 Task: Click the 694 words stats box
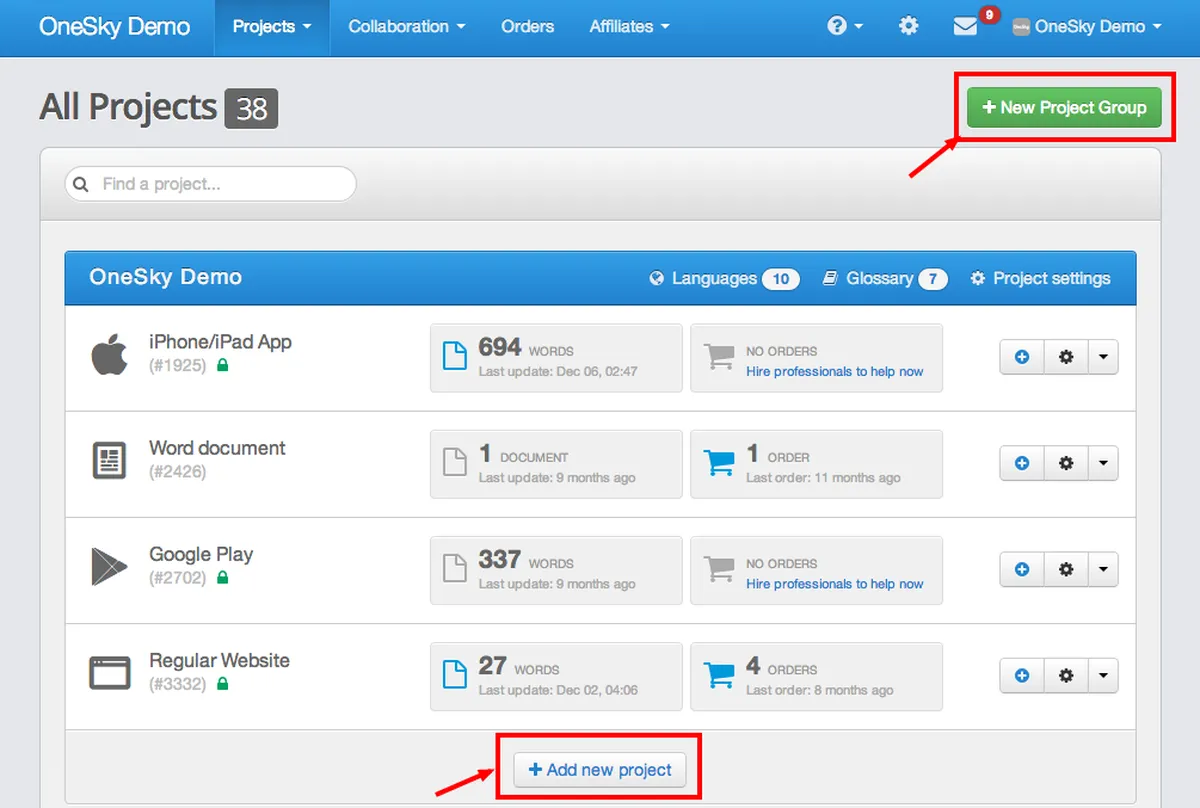point(556,357)
